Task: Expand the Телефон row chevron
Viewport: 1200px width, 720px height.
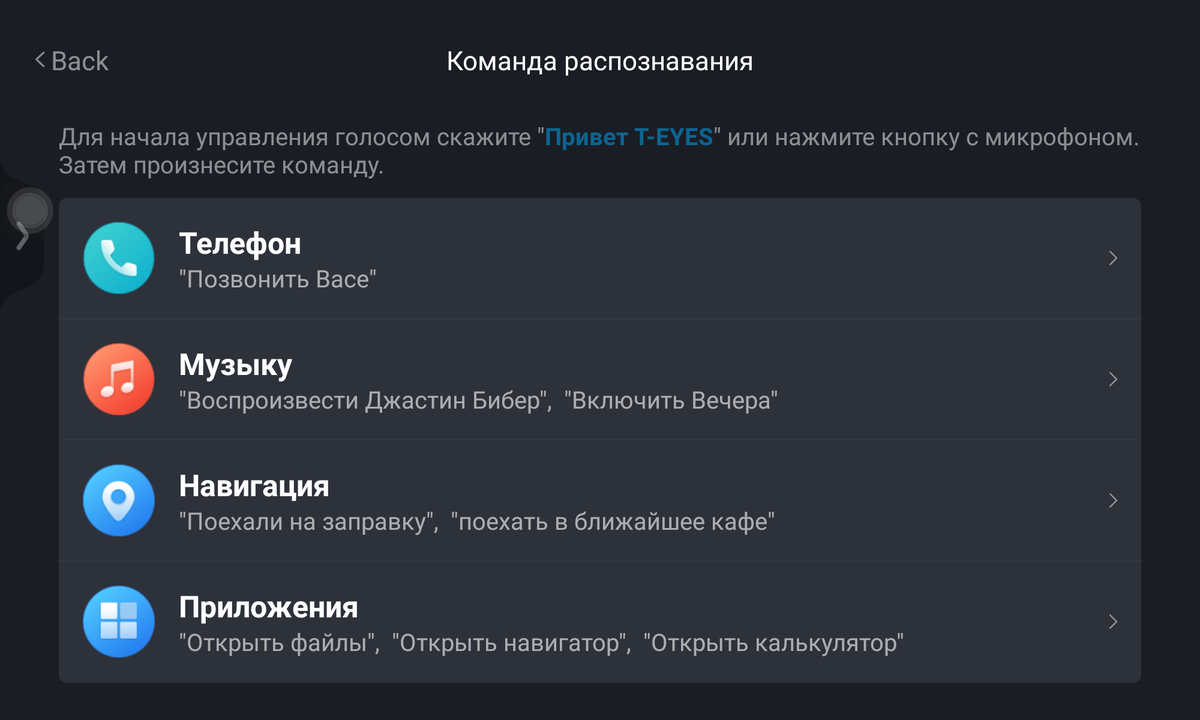Action: [x=1112, y=258]
